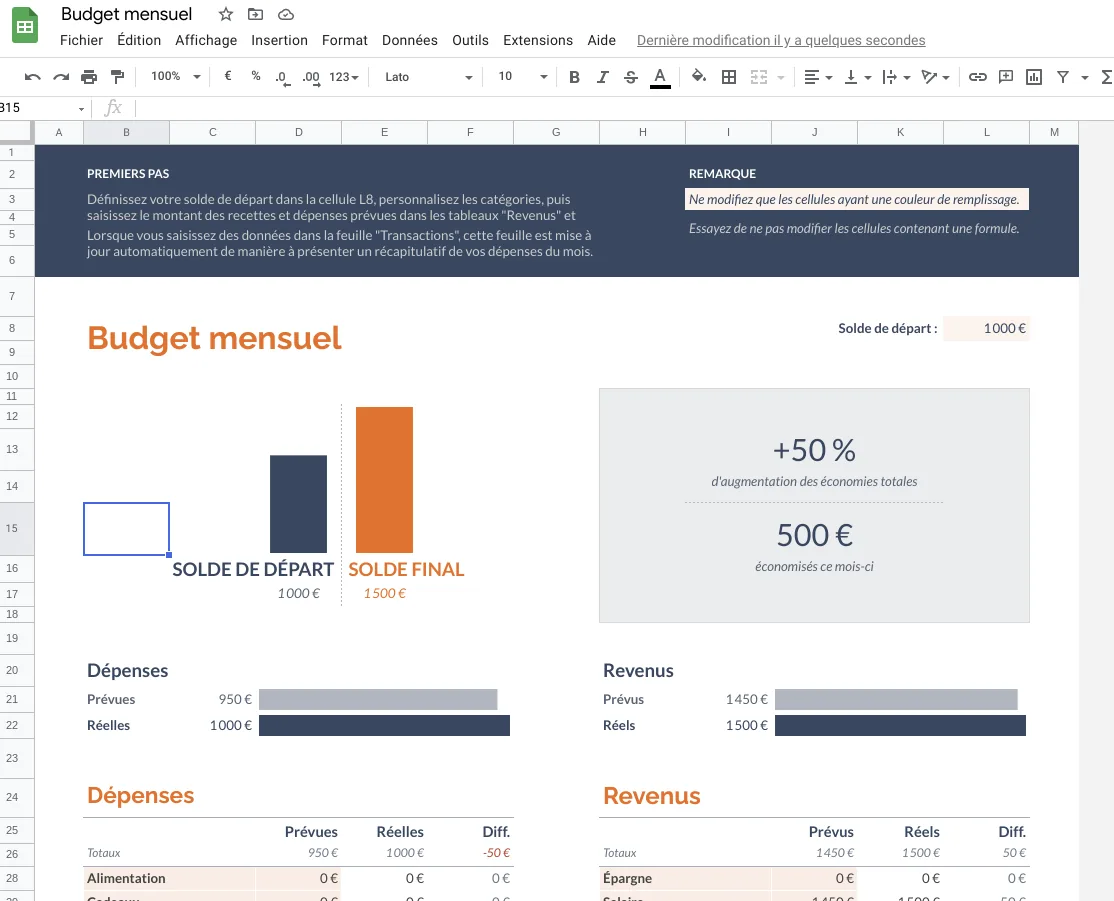Viewport: 1114px width, 901px height.
Task: Click the name box dropdown arrow
Action: (x=81, y=109)
